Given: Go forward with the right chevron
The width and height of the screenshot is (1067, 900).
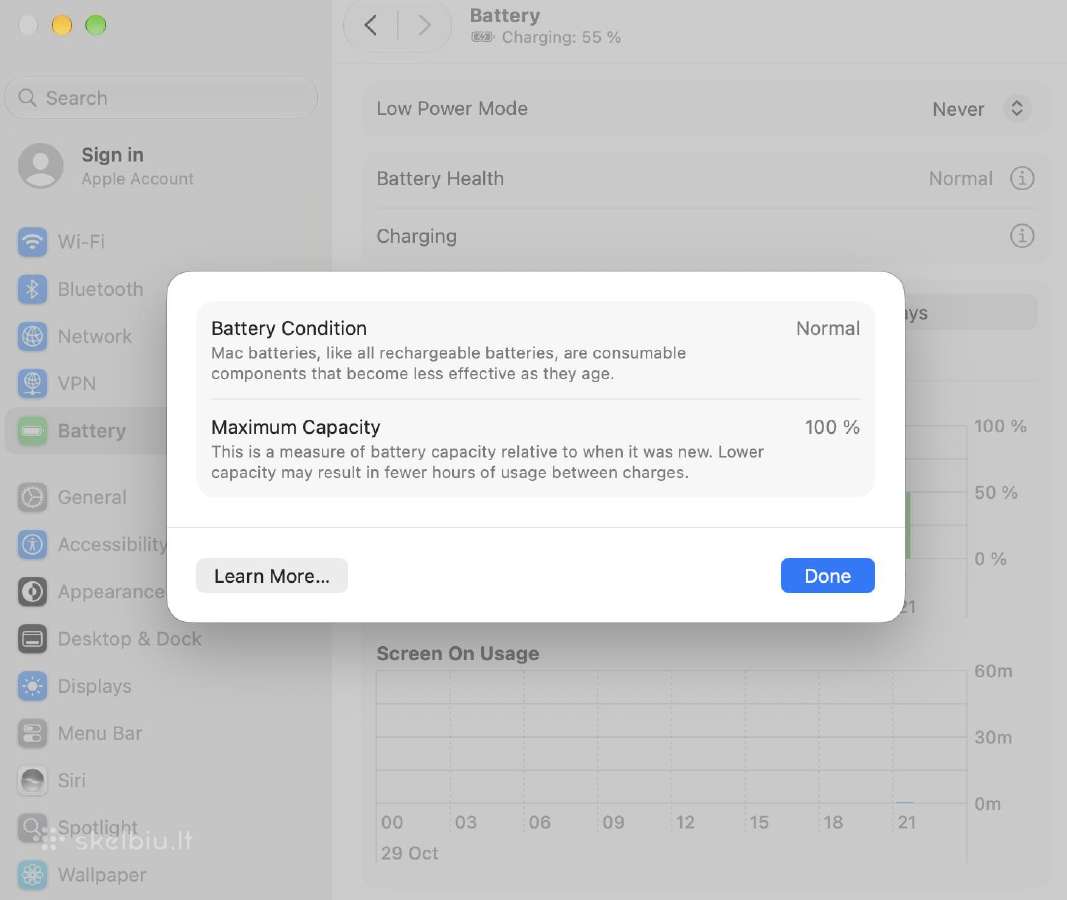Looking at the screenshot, I should [x=424, y=26].
